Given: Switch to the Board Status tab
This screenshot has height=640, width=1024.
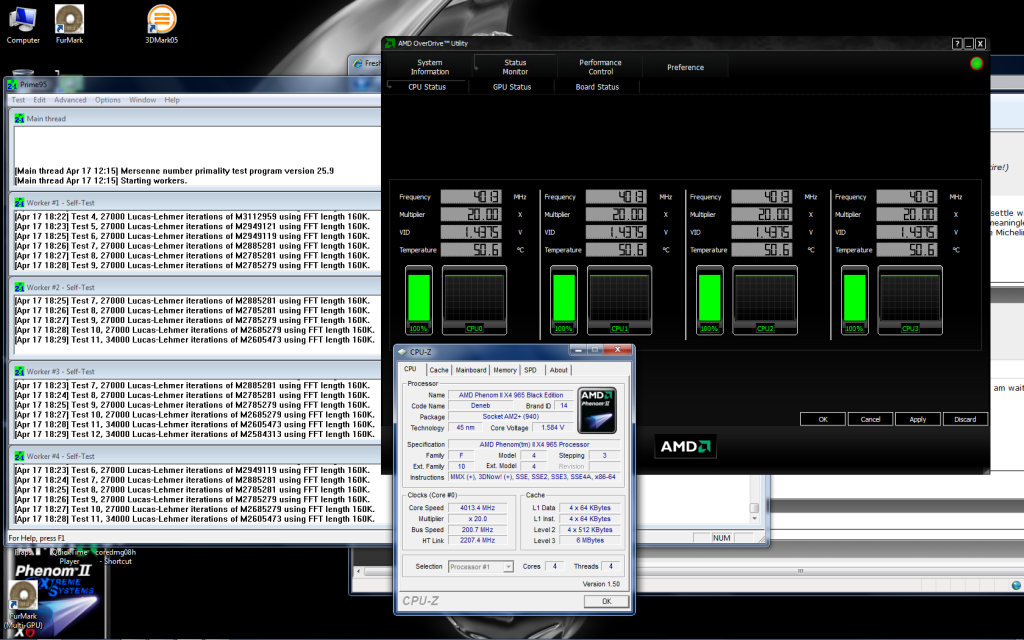Looking at the screenshot, I should [597, 87].
